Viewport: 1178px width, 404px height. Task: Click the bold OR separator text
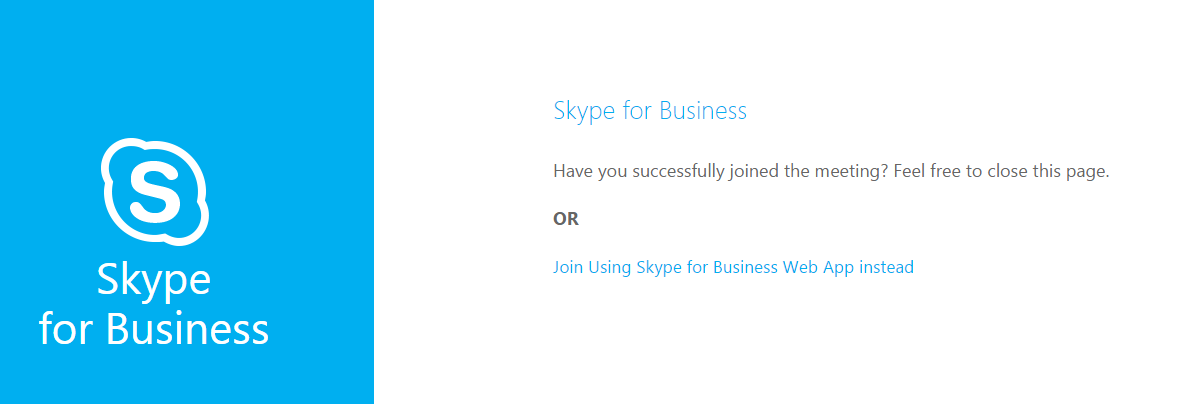tap(566, 219)
